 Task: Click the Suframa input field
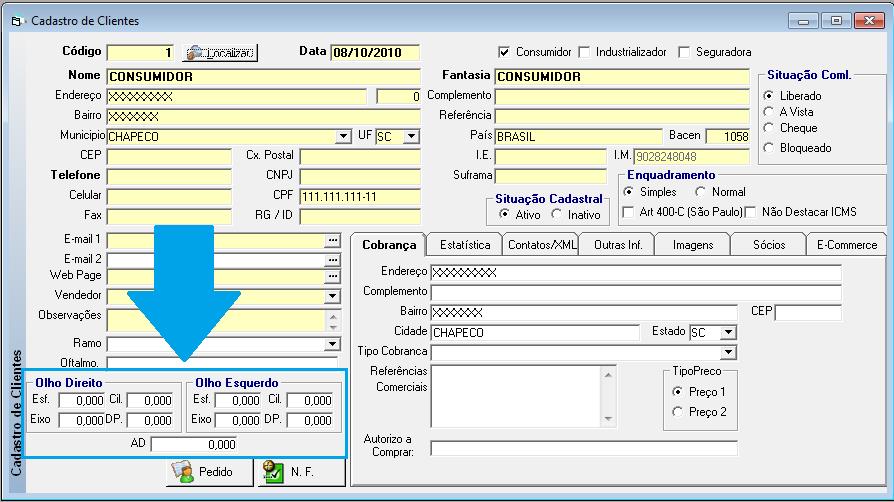[x=551, y=176]
